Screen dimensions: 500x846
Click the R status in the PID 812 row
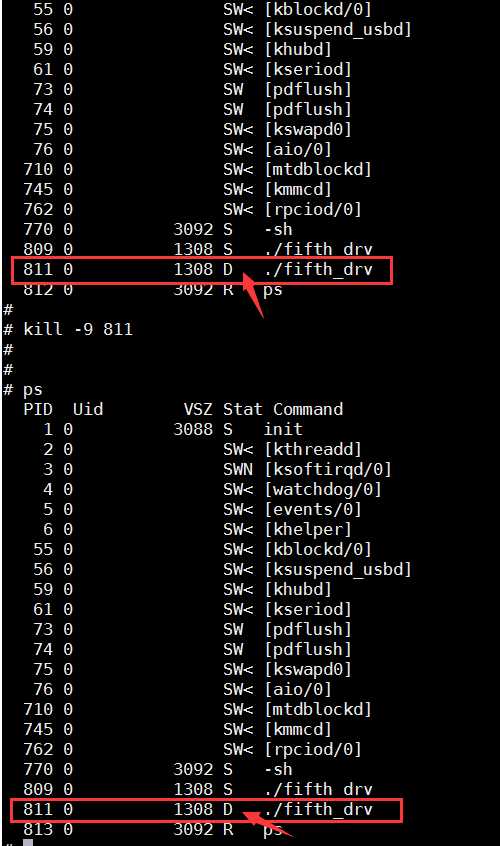(228, 289)
